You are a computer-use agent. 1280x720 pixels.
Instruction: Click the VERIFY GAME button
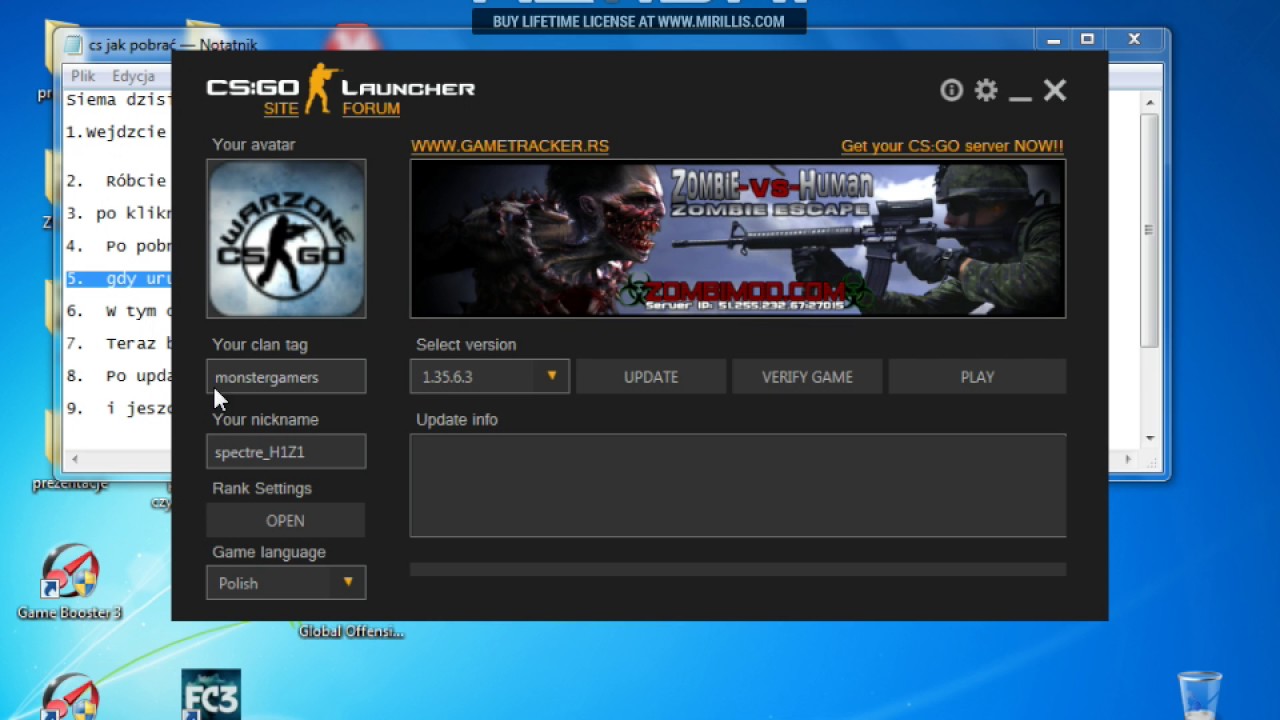[807, 377]
